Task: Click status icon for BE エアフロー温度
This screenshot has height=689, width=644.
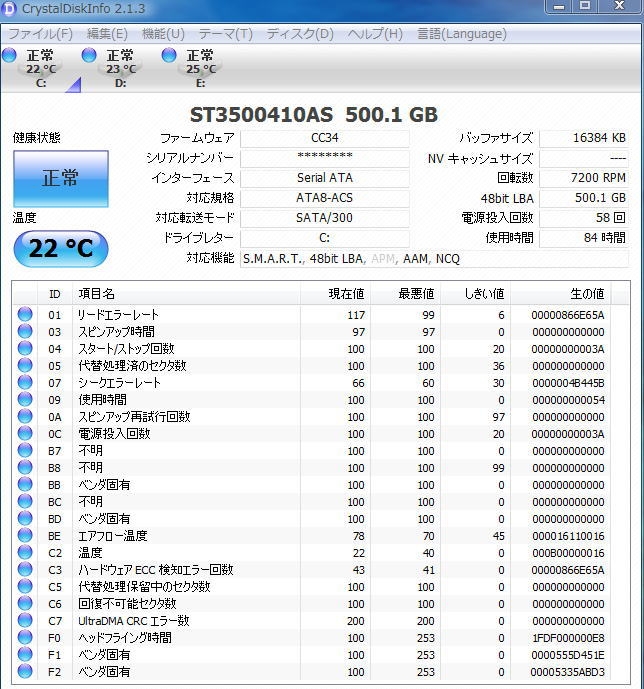Action: [x=25, y=535]
